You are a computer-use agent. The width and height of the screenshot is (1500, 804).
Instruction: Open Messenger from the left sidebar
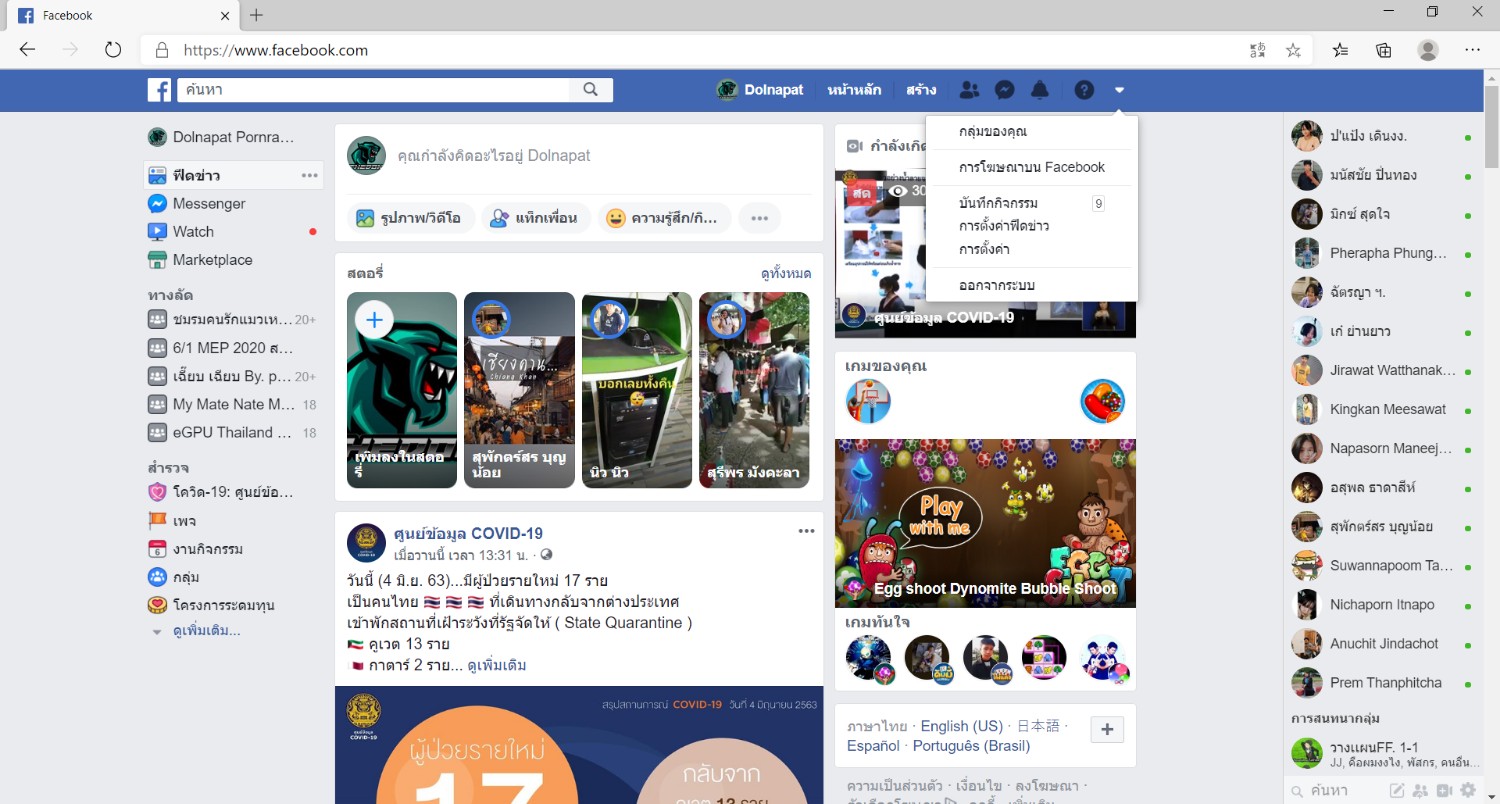[209, 203]
